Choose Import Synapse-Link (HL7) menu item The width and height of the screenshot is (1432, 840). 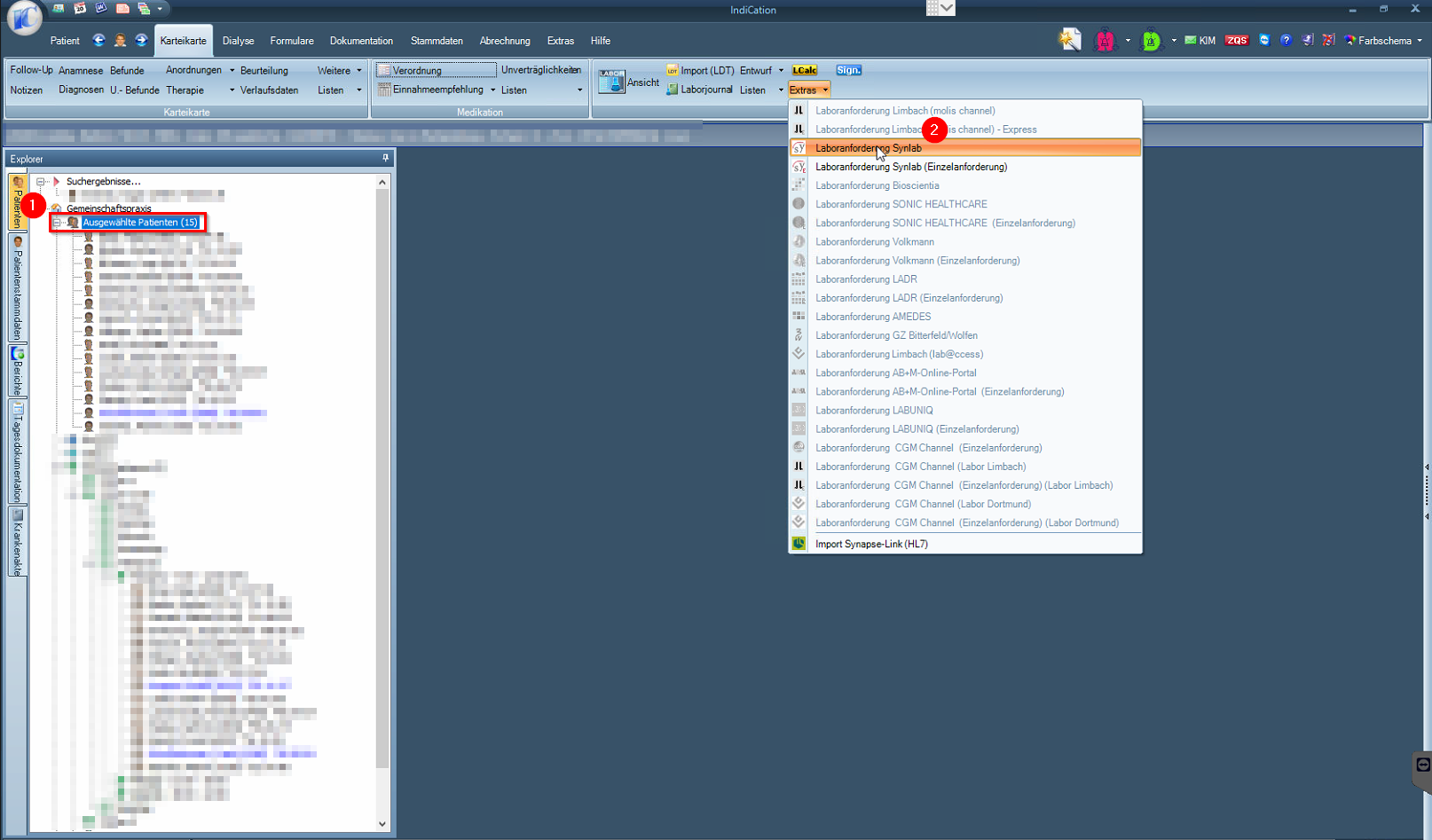pos(871,544)
